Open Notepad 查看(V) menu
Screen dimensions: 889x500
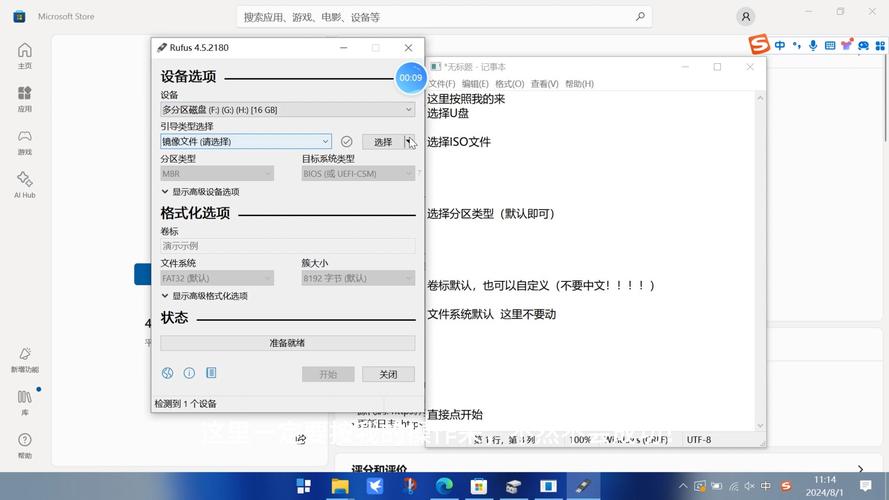(544, 83)
